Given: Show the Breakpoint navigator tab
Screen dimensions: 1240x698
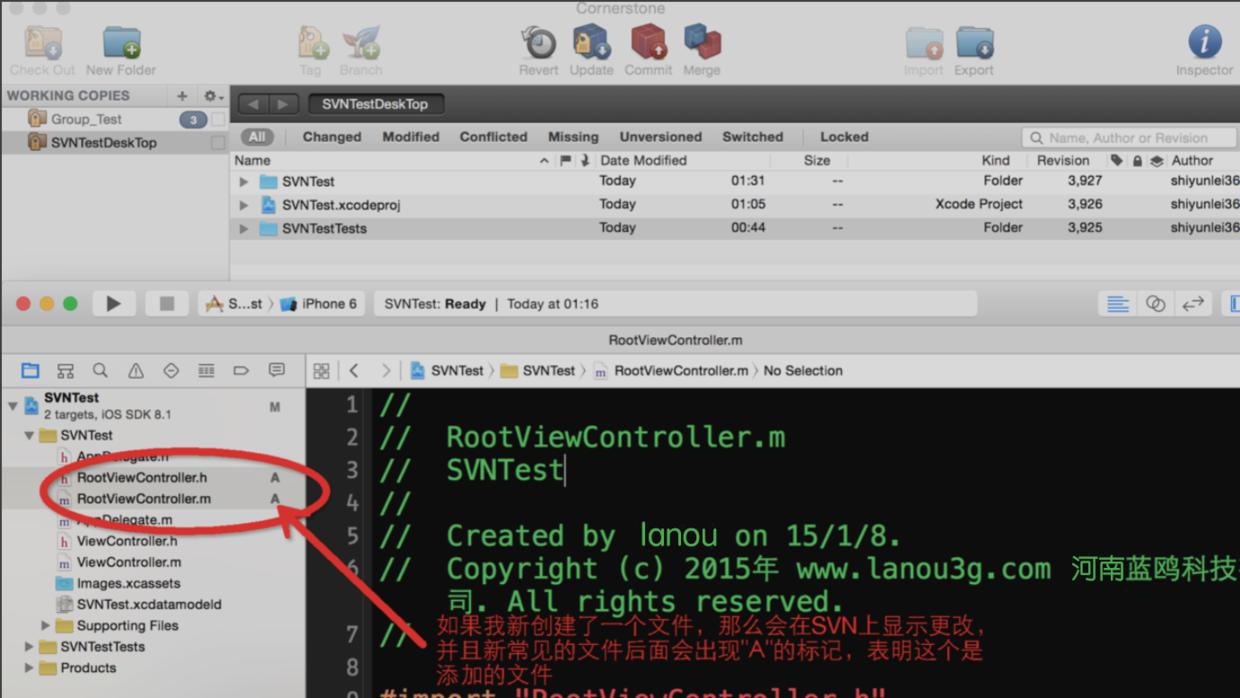Looking at the screenshot, I should coord(241,371).
